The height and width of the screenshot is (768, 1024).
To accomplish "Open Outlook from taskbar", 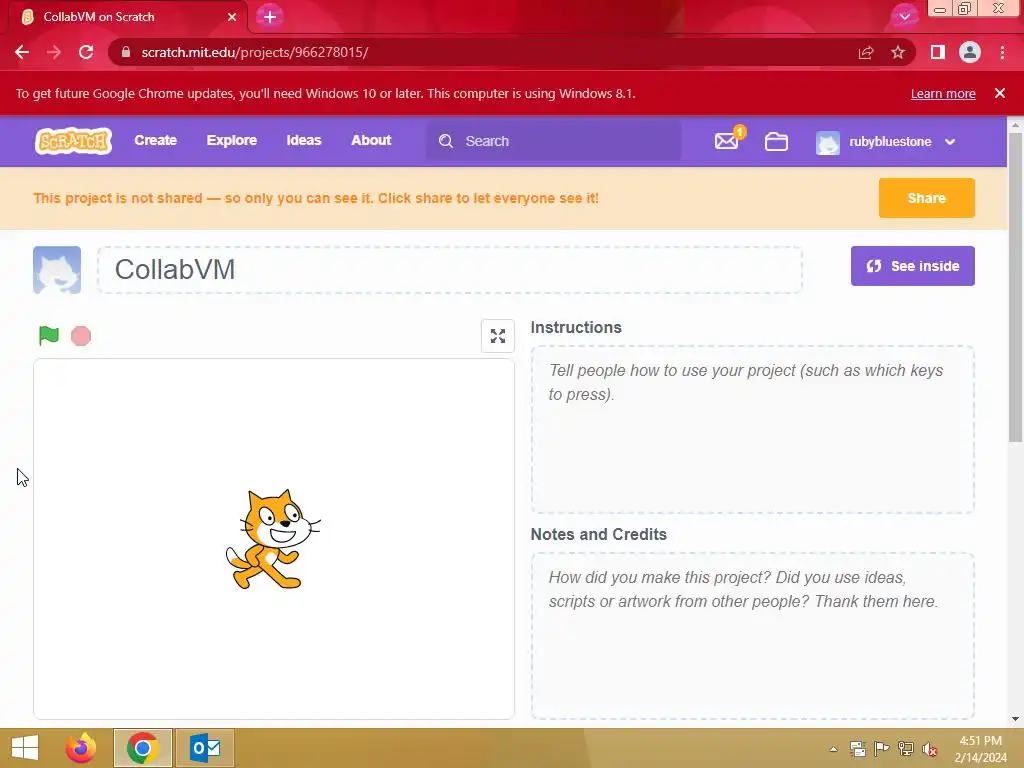I will coord(205,748).
